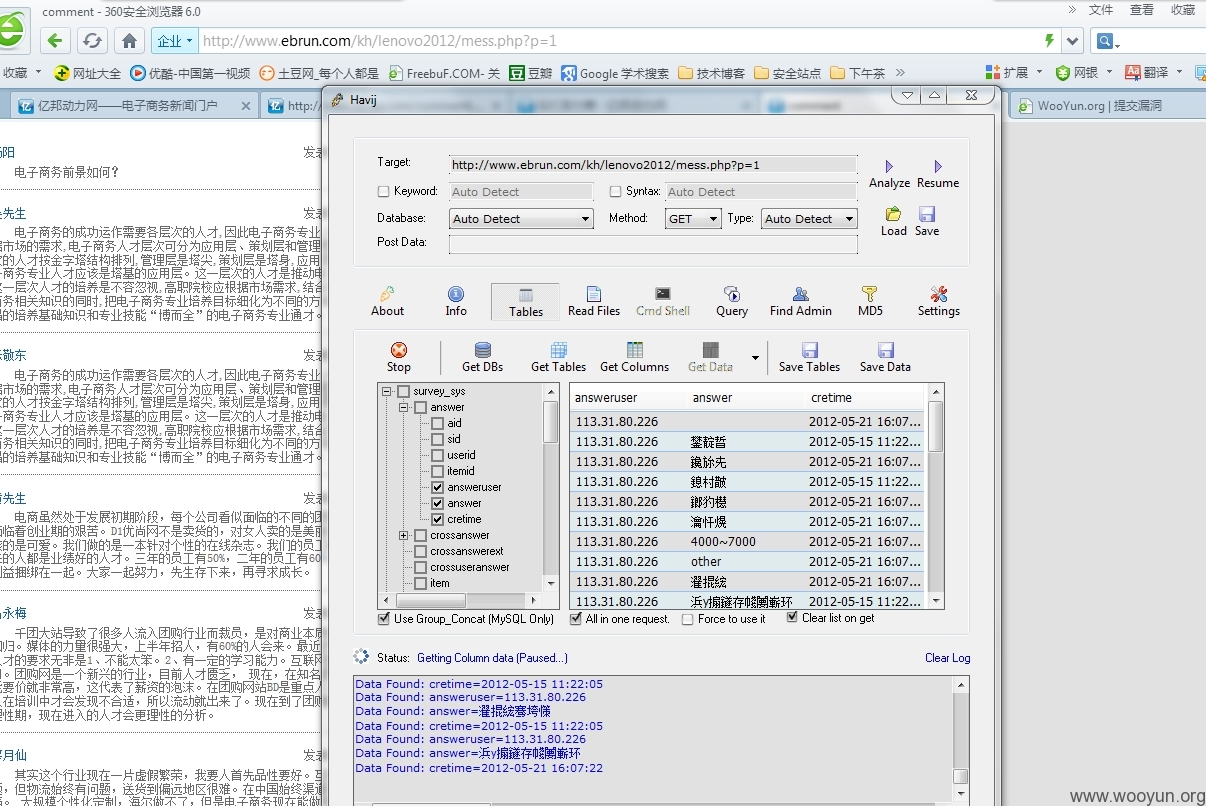Click the 360 browser logo
This screenshot has width=1206, height=806.
(x=12, y=30)
